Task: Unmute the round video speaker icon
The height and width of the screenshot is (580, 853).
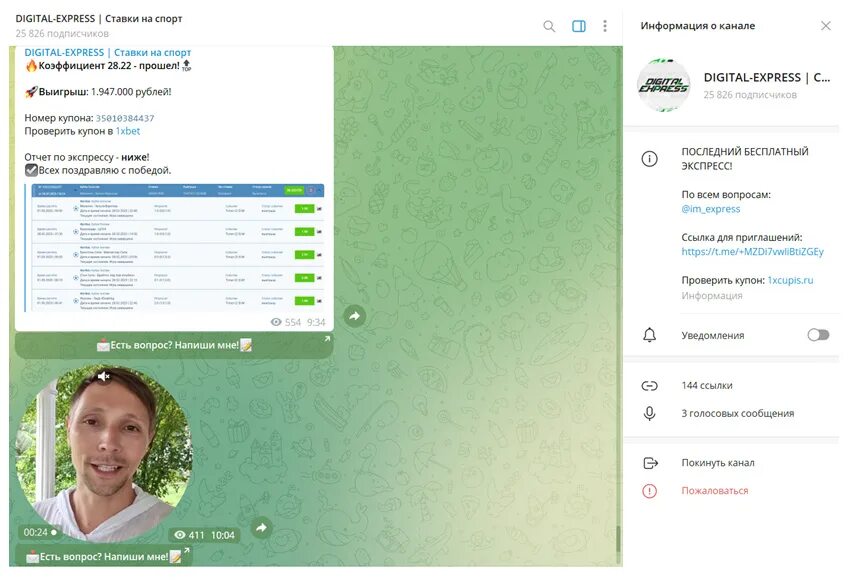Action: (103, 376)
